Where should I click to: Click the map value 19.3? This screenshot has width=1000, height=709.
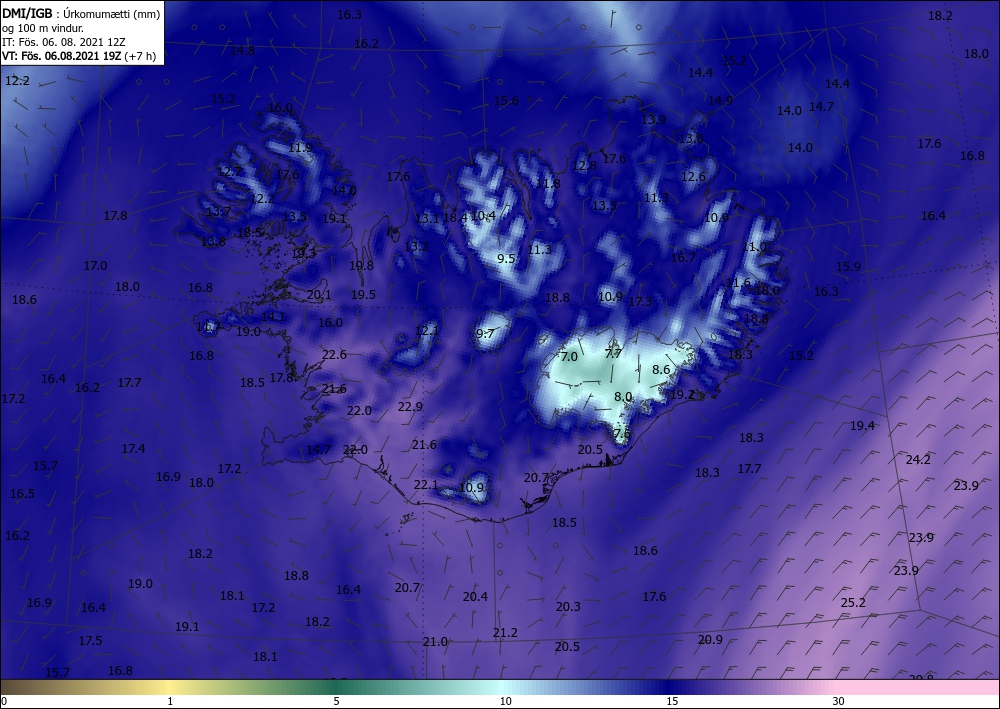[x=304, y=253]
